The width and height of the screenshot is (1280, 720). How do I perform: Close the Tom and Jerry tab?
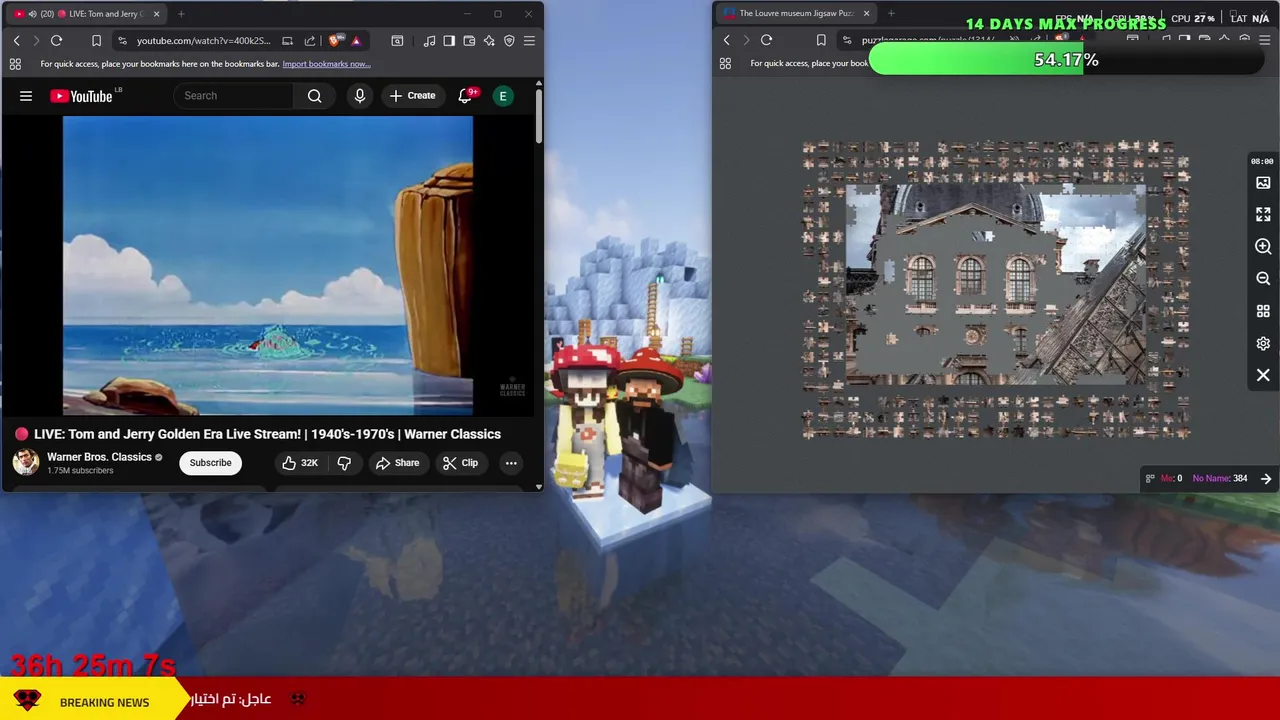pos(156,14)
